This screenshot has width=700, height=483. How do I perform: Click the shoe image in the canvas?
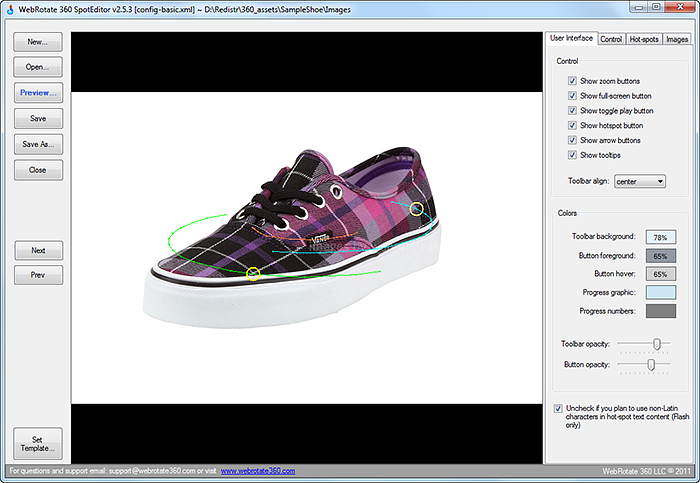point(292,238)
